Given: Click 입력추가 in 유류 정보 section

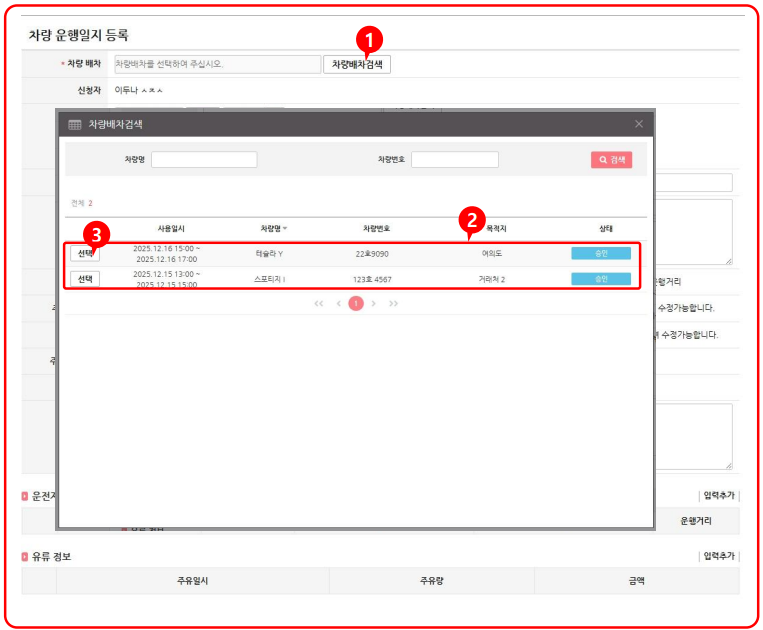Looking at the screenshot, I should point(718,555).
